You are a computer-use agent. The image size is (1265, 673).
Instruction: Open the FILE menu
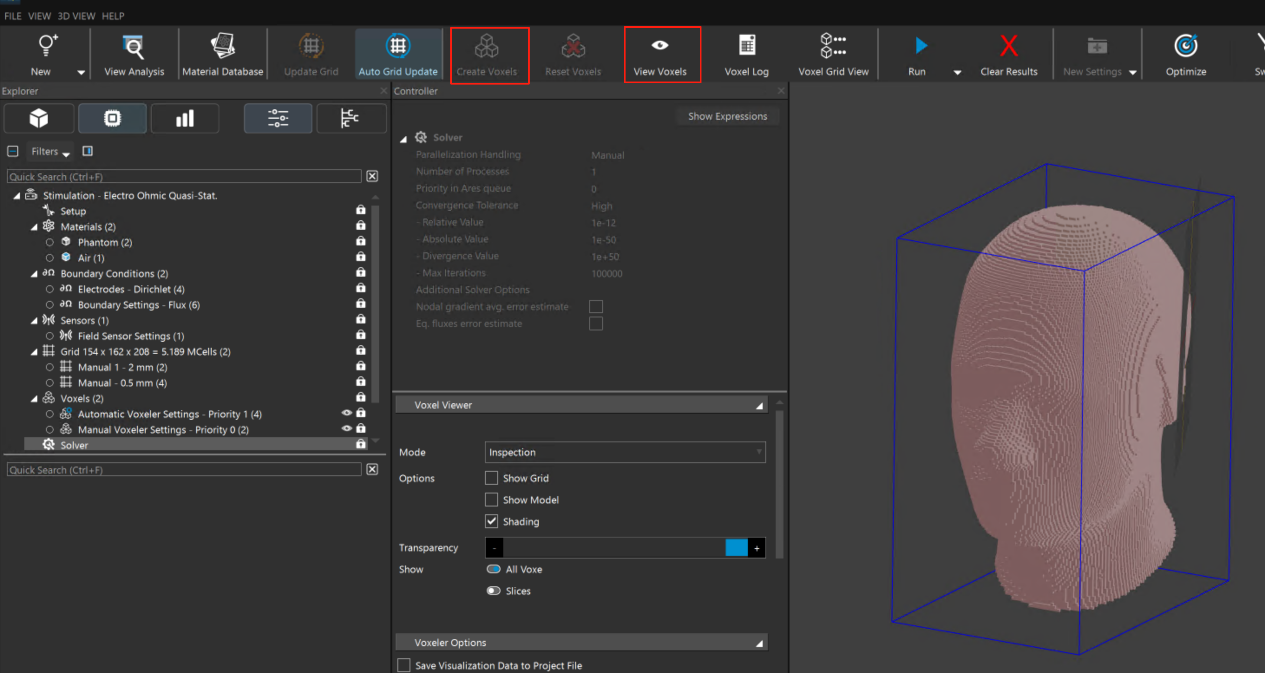(13, 16)
